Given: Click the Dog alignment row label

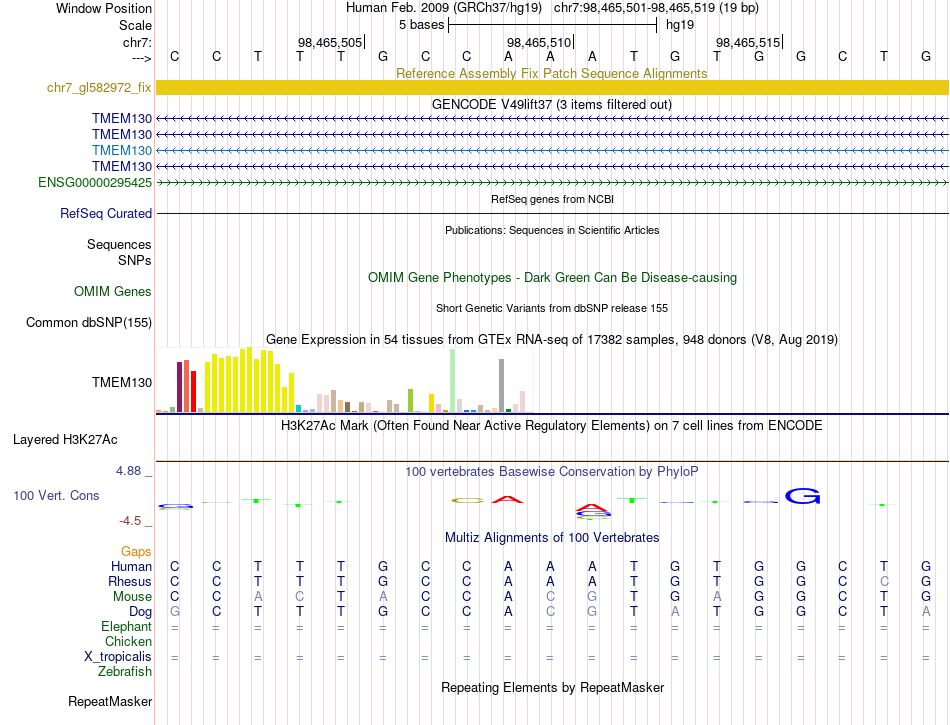Looking at the screenshot, I should point(141,612).
